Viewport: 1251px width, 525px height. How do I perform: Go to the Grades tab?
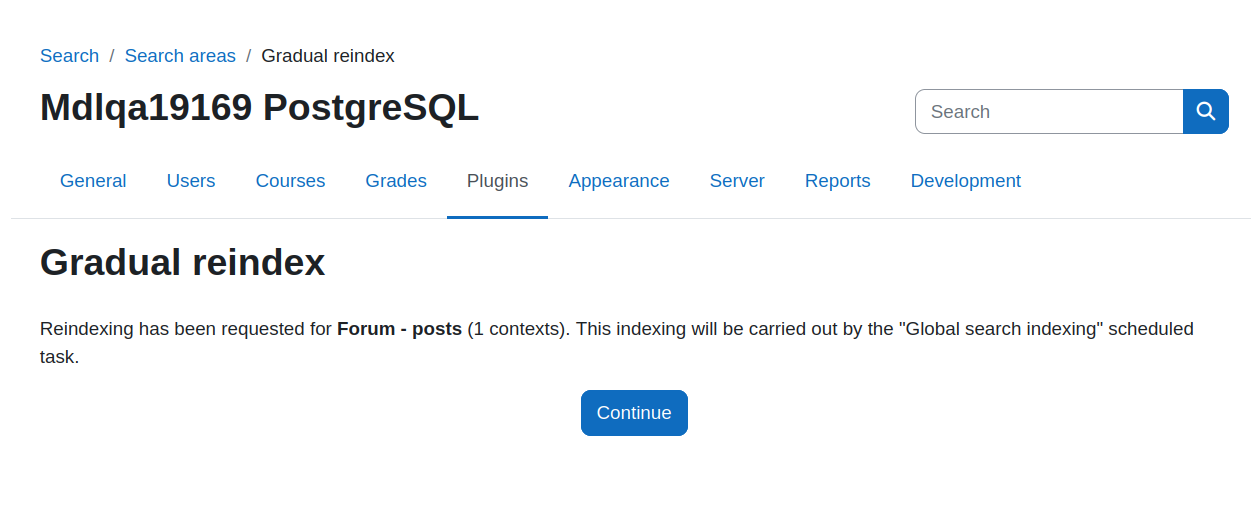tap(396, 181)
